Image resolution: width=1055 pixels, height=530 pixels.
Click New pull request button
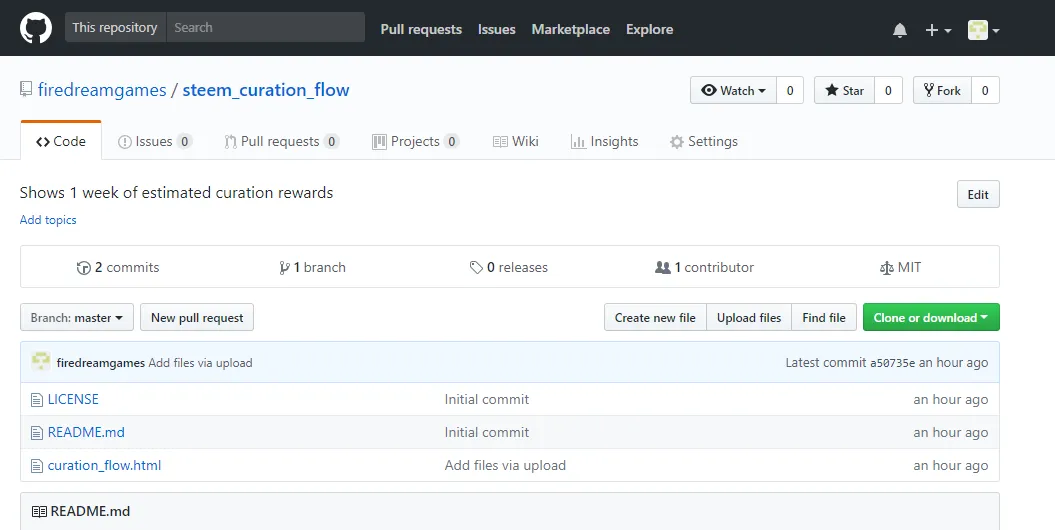pyautogui.click(x=197, y=317)
